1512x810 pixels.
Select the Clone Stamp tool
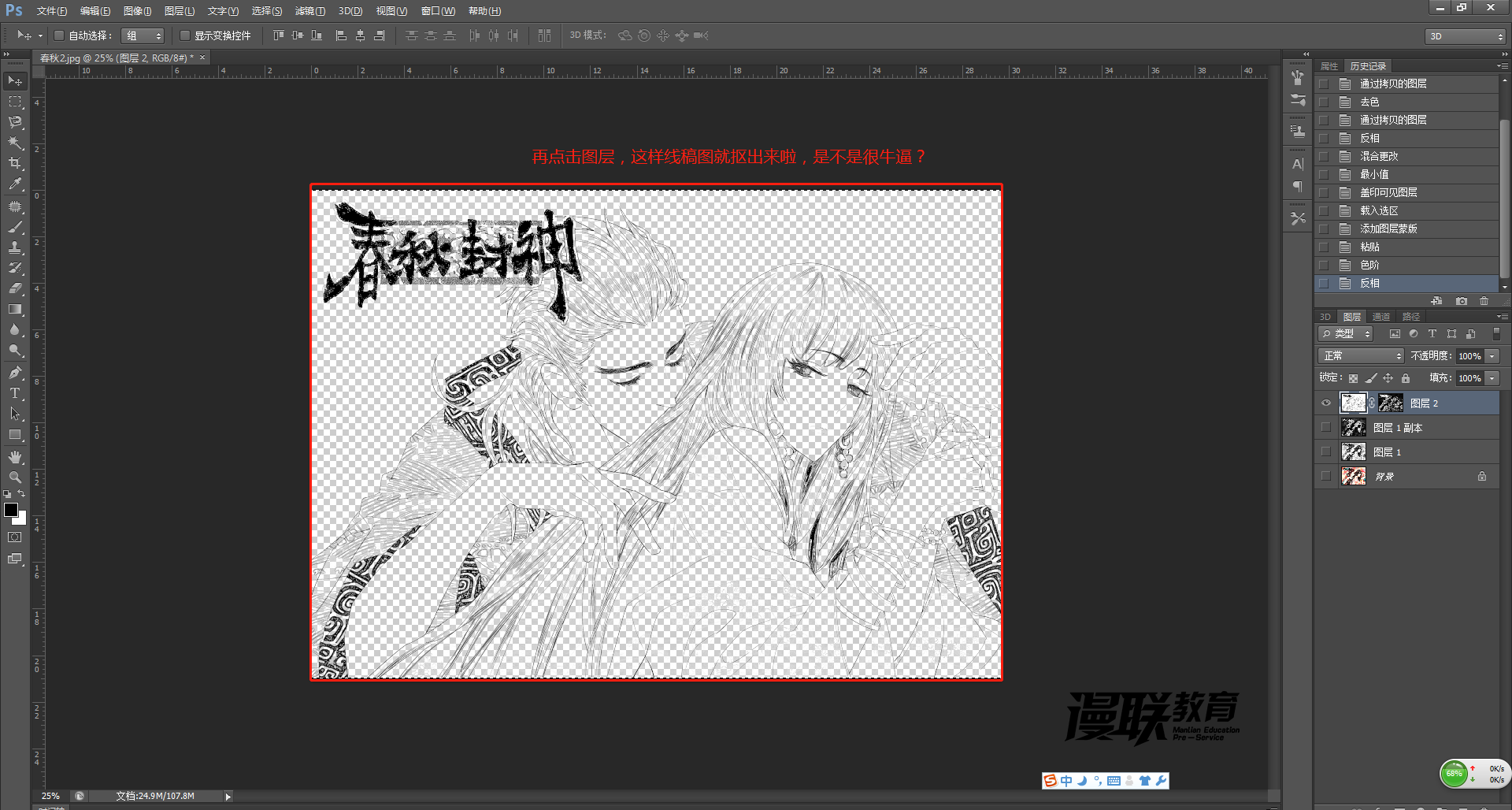15,247
